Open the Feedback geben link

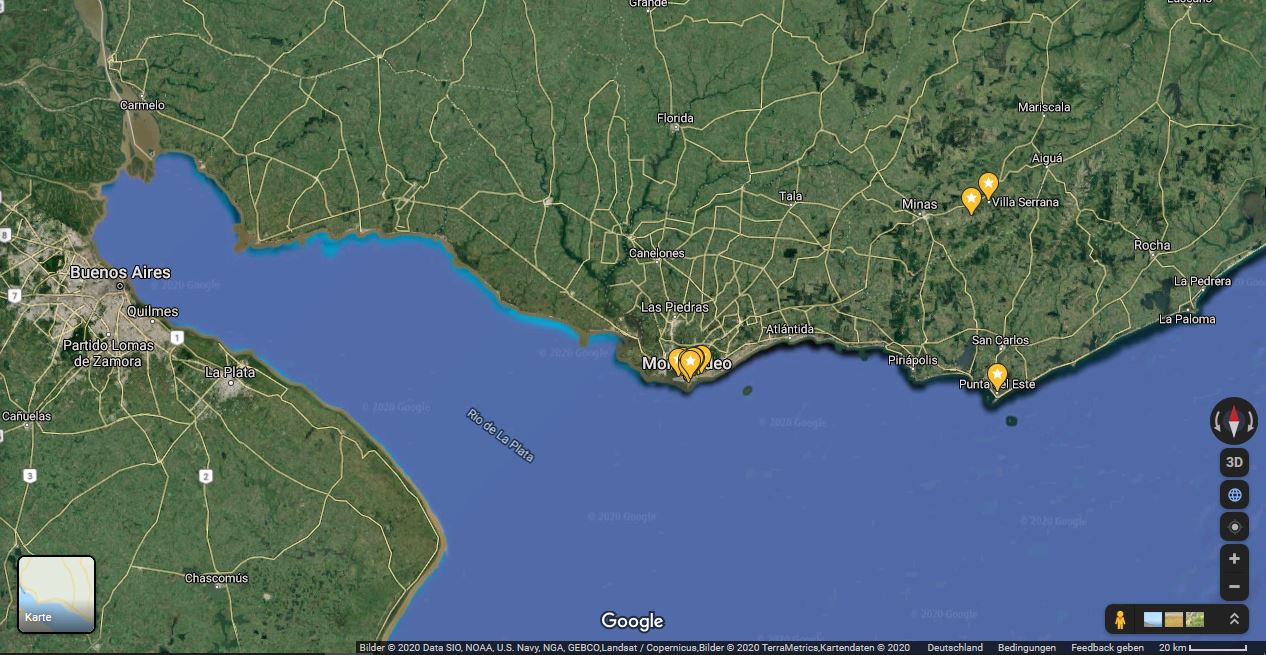point(1107,648)
